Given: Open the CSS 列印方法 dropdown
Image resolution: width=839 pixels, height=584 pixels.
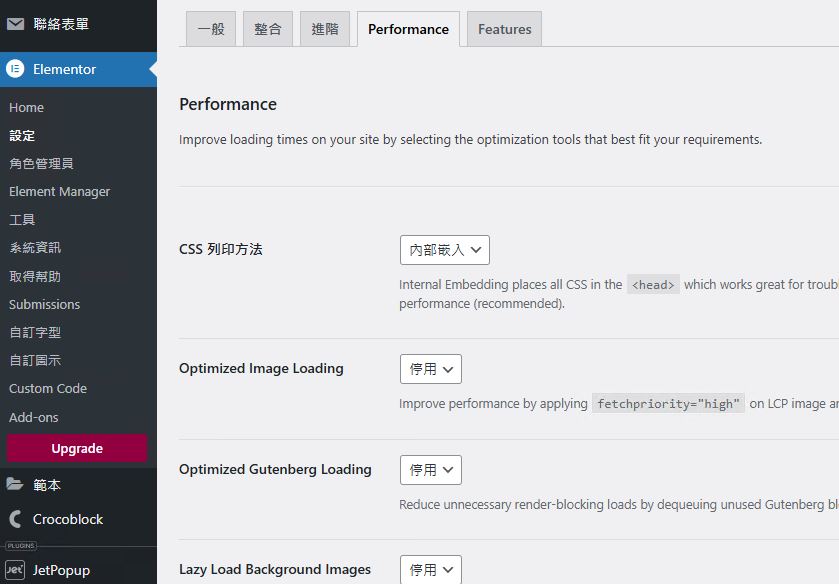Looking at the screenshot, I should pos(444,250).
